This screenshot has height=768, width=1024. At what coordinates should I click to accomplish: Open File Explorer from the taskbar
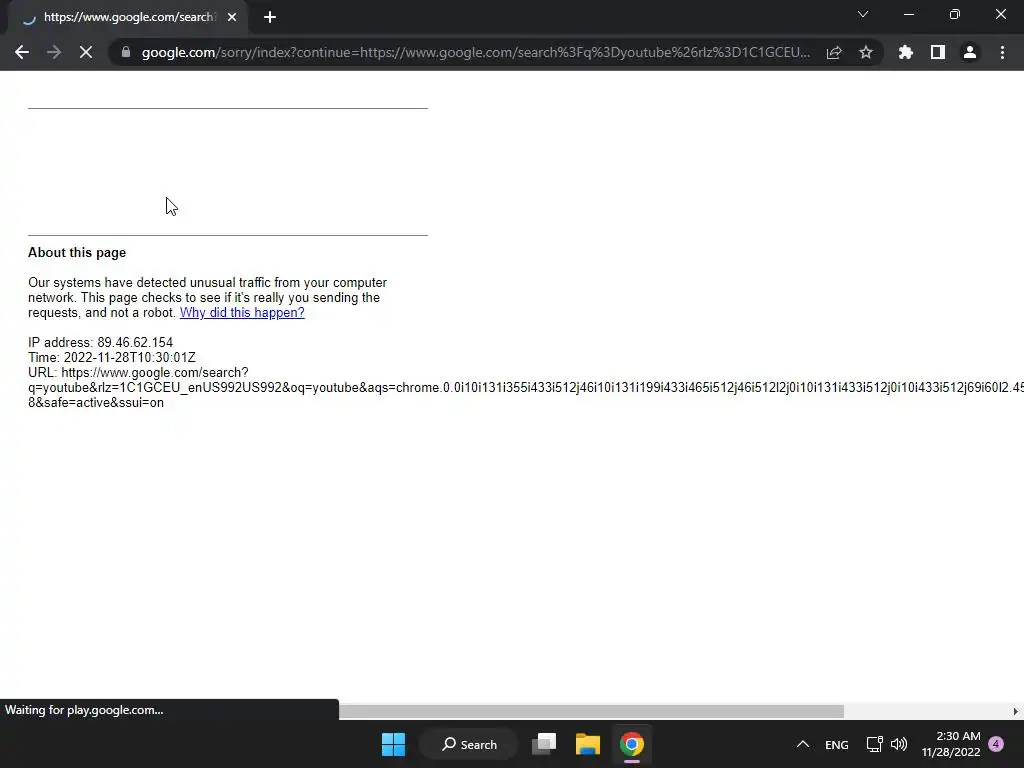(x=588, y=744)
